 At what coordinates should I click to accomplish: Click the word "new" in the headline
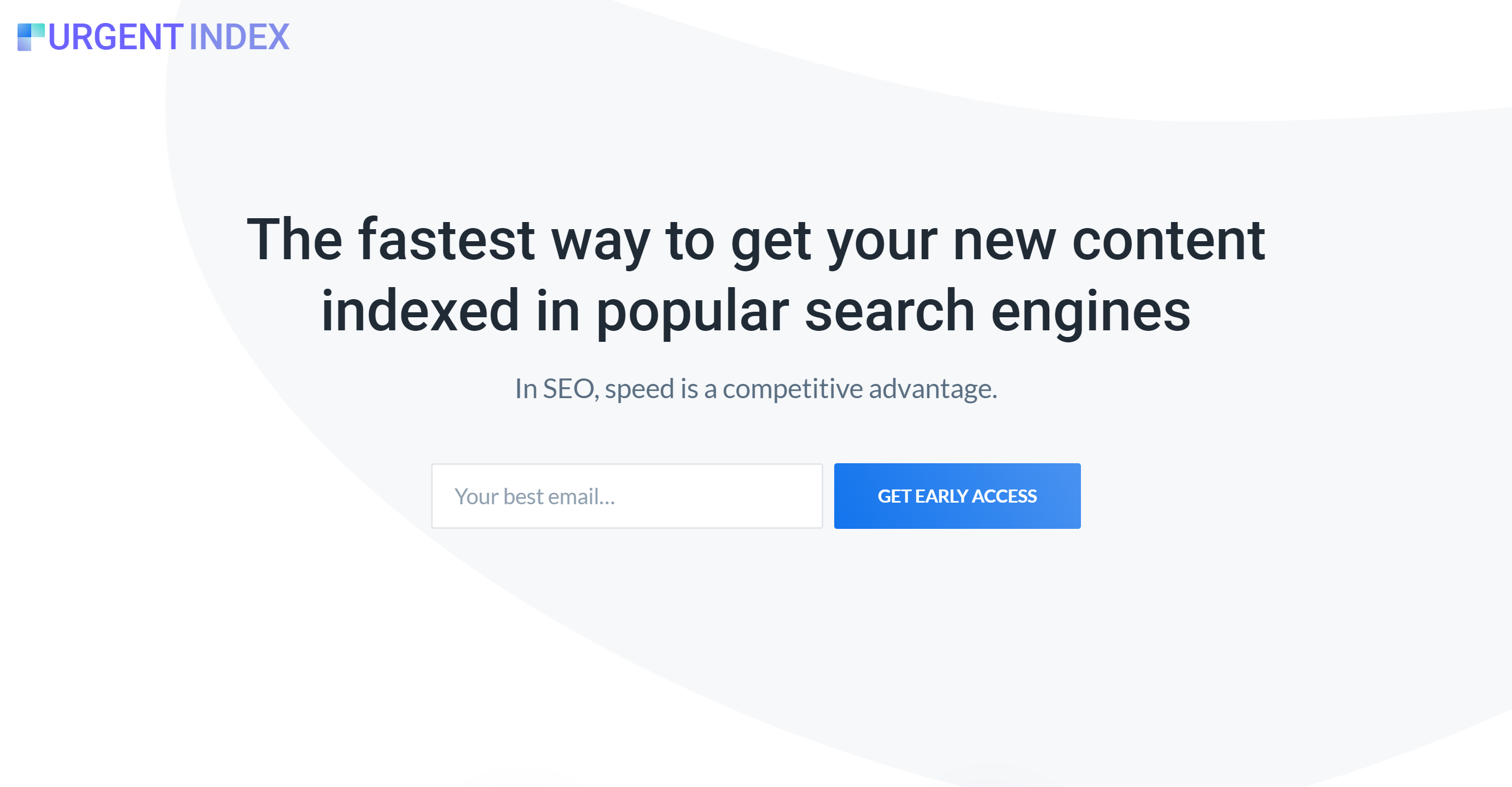pos(1004,240)
